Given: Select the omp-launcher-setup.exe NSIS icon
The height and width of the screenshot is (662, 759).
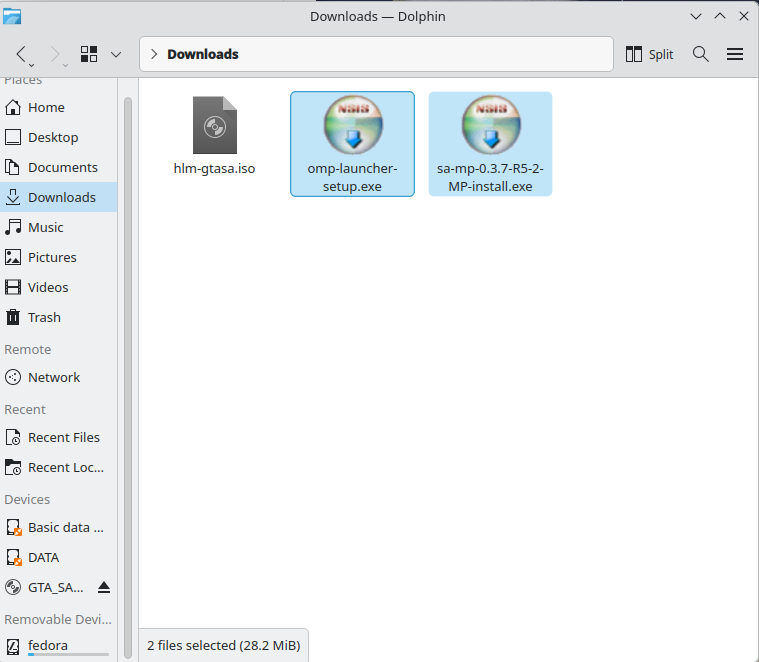Looking at the screenshot, I should pos(353,125).
